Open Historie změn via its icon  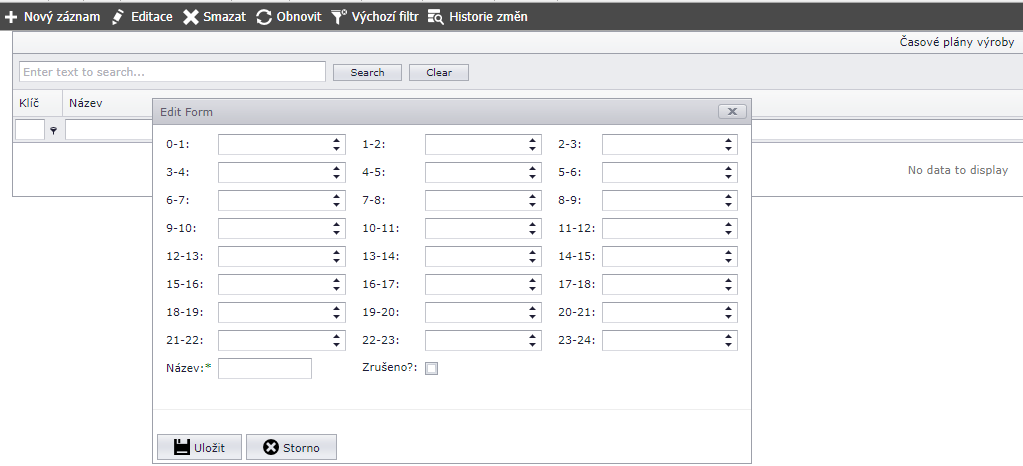(436, 17)
